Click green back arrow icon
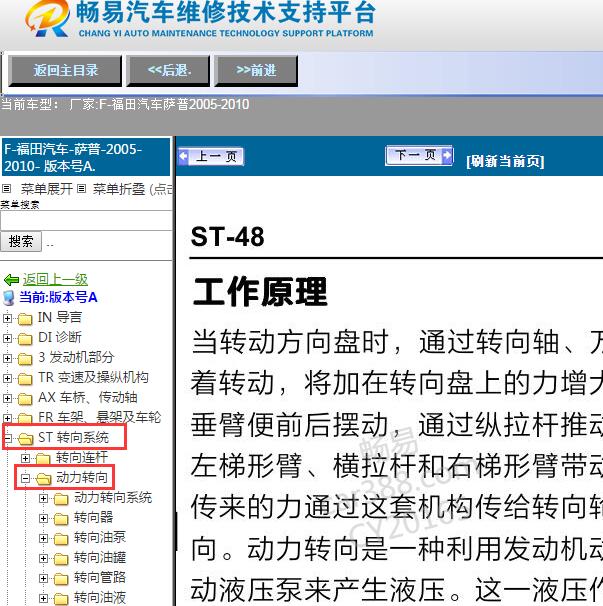 pos(11,279)
